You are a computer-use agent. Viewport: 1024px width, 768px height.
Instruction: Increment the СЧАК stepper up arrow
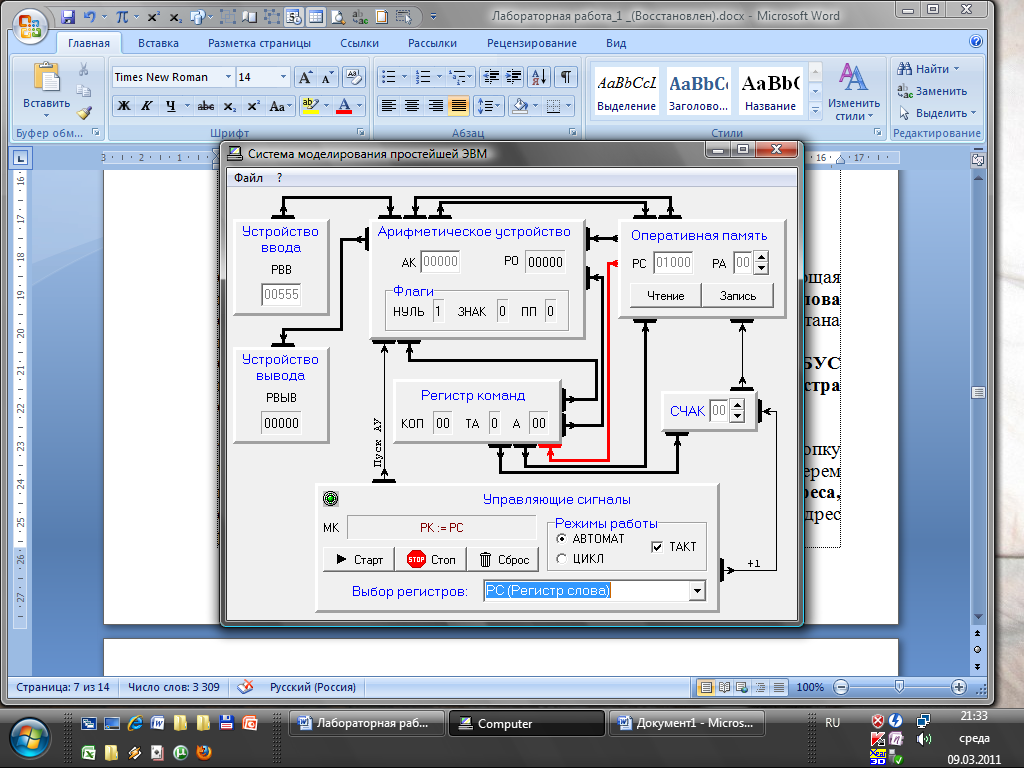pyautogui.click(x=737, y=406)
